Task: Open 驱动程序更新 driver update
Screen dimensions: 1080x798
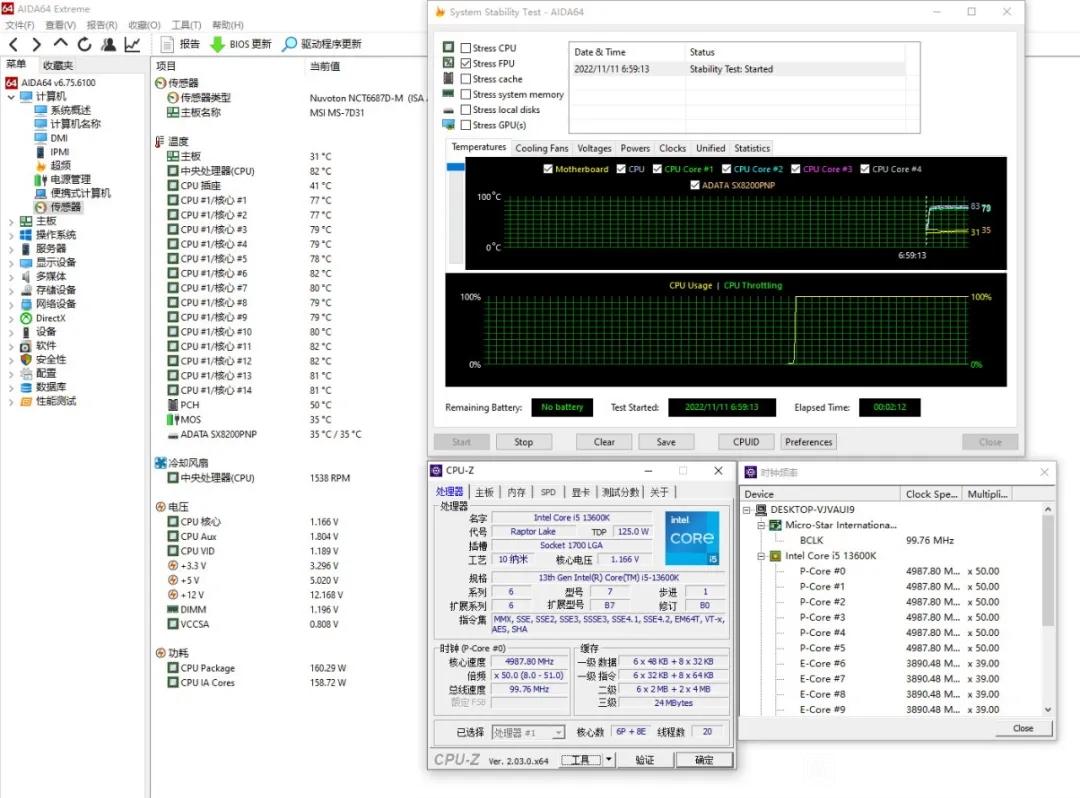Action: point(322,44)
